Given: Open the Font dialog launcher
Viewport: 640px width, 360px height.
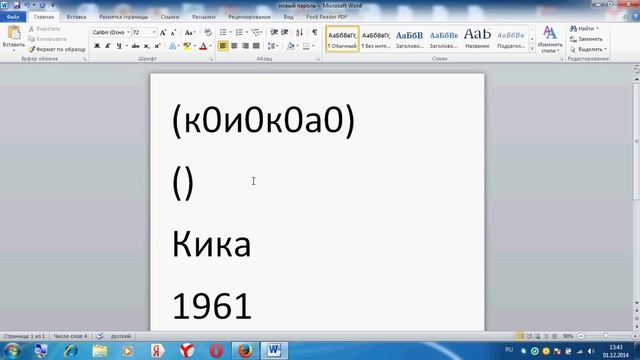Looking at the screenshot, I should 211,60.
